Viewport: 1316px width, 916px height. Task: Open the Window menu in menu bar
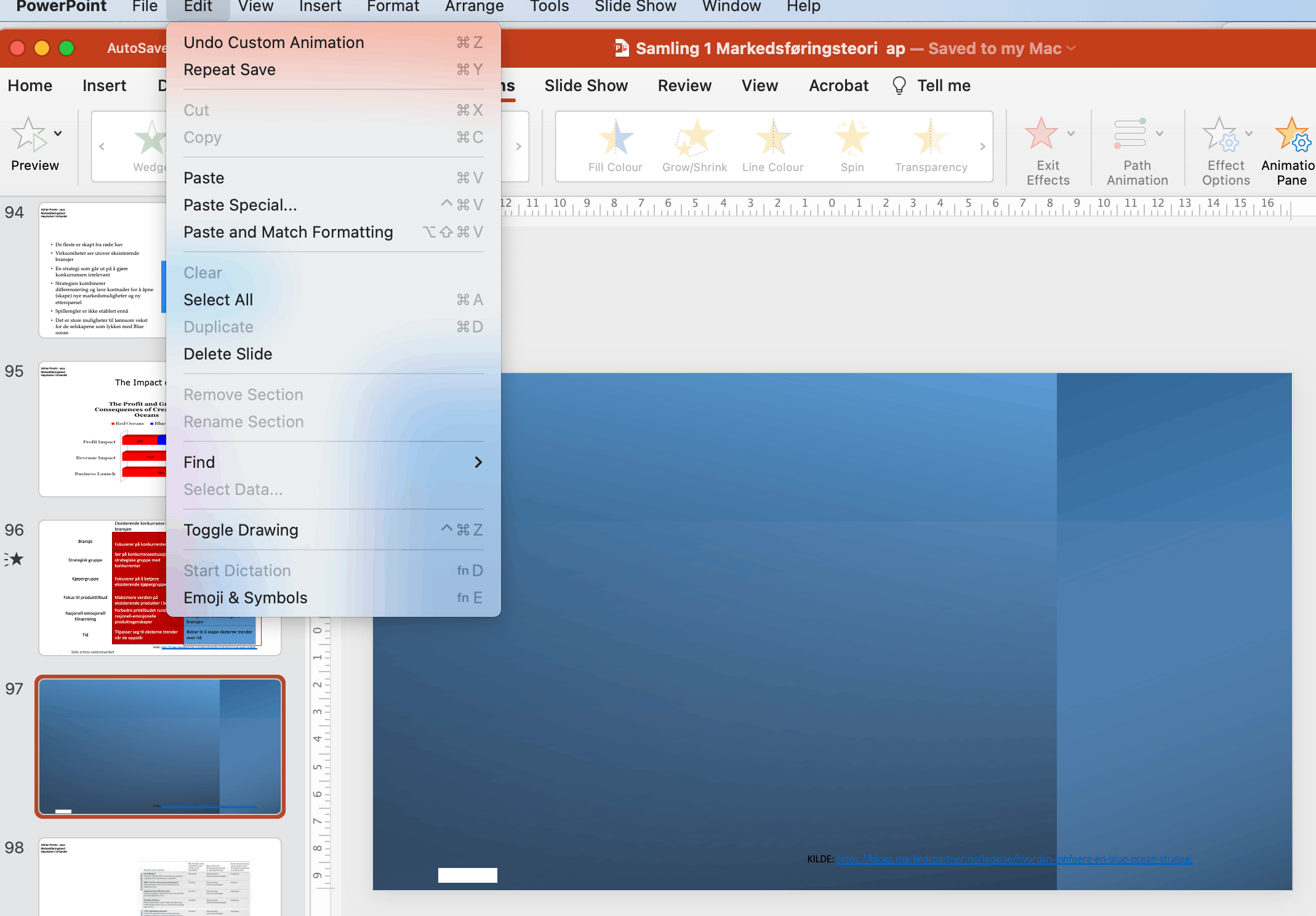click(731, 7)
